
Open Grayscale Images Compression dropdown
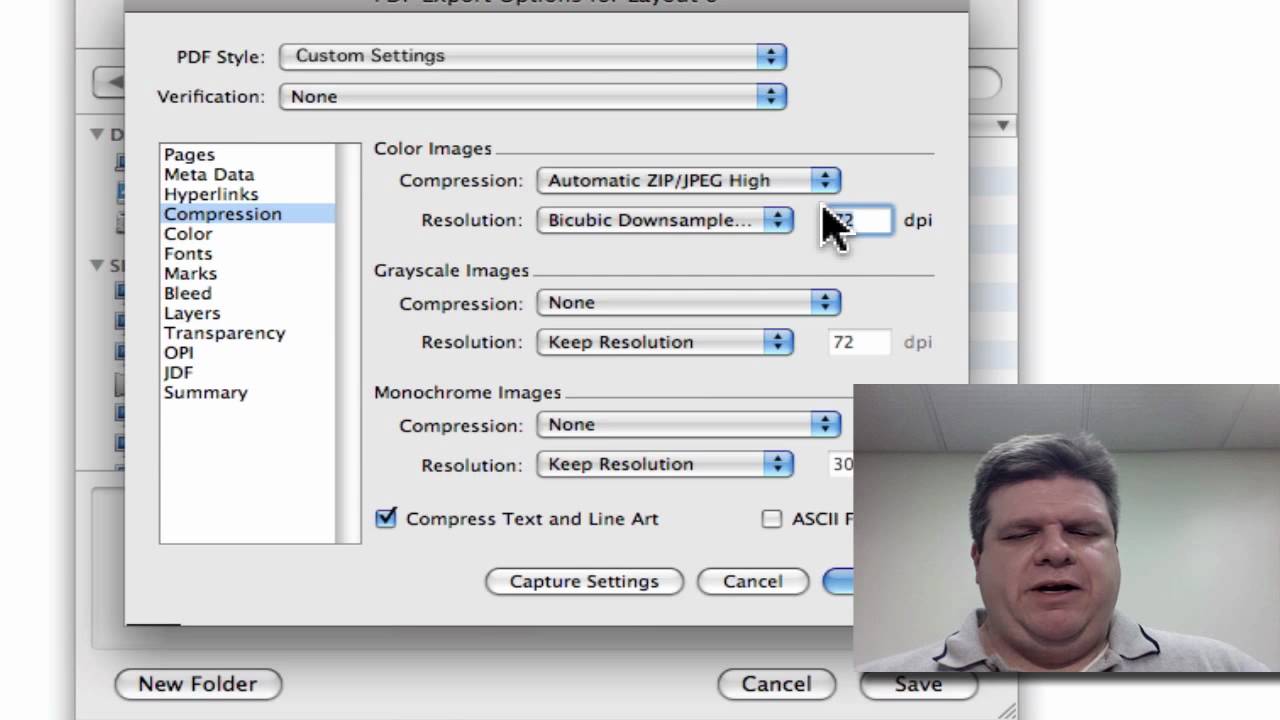tap(689, 302)
